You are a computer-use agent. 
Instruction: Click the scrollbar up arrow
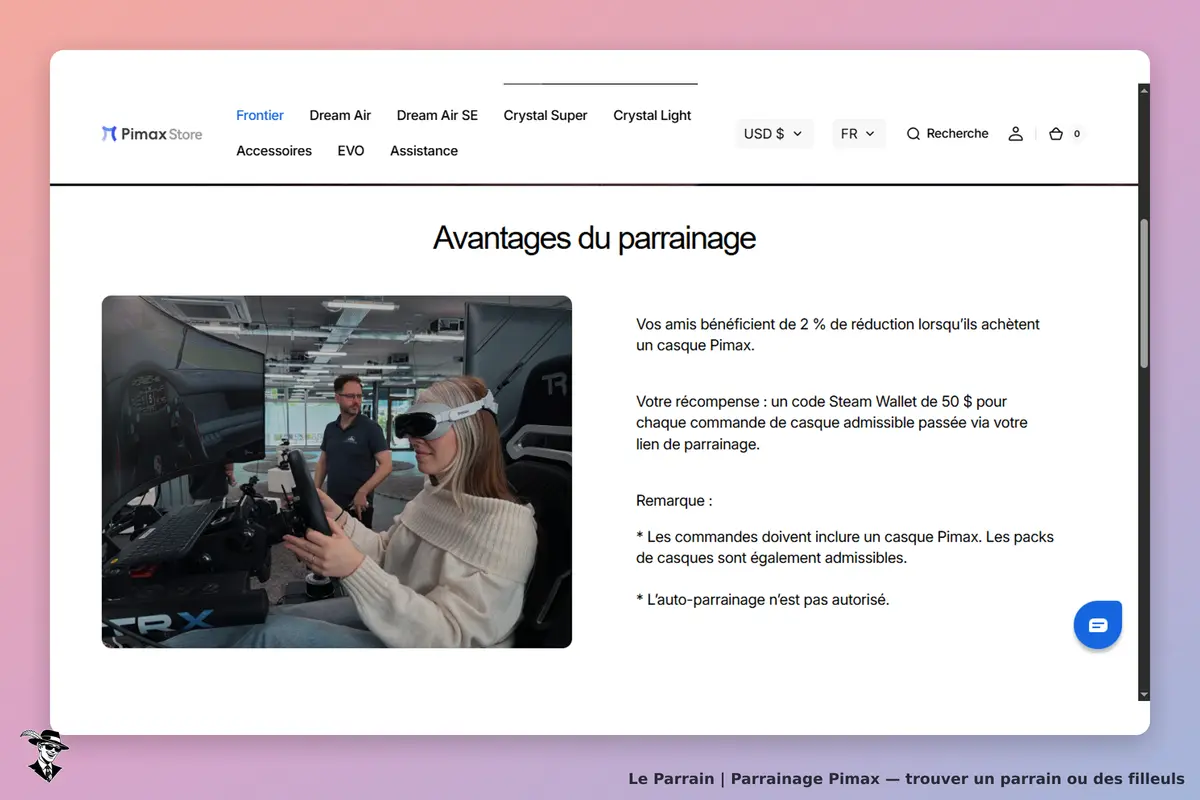[1144, 91]
